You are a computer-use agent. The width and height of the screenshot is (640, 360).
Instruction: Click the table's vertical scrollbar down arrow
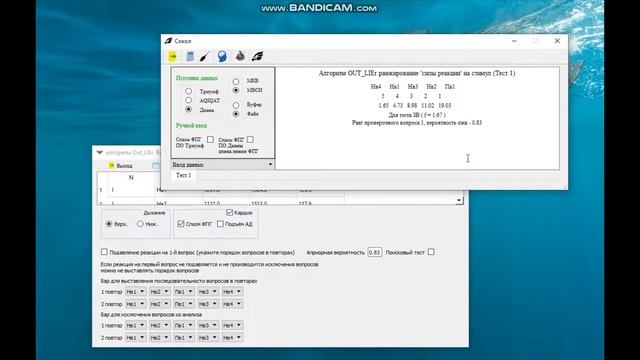(459, 200)
